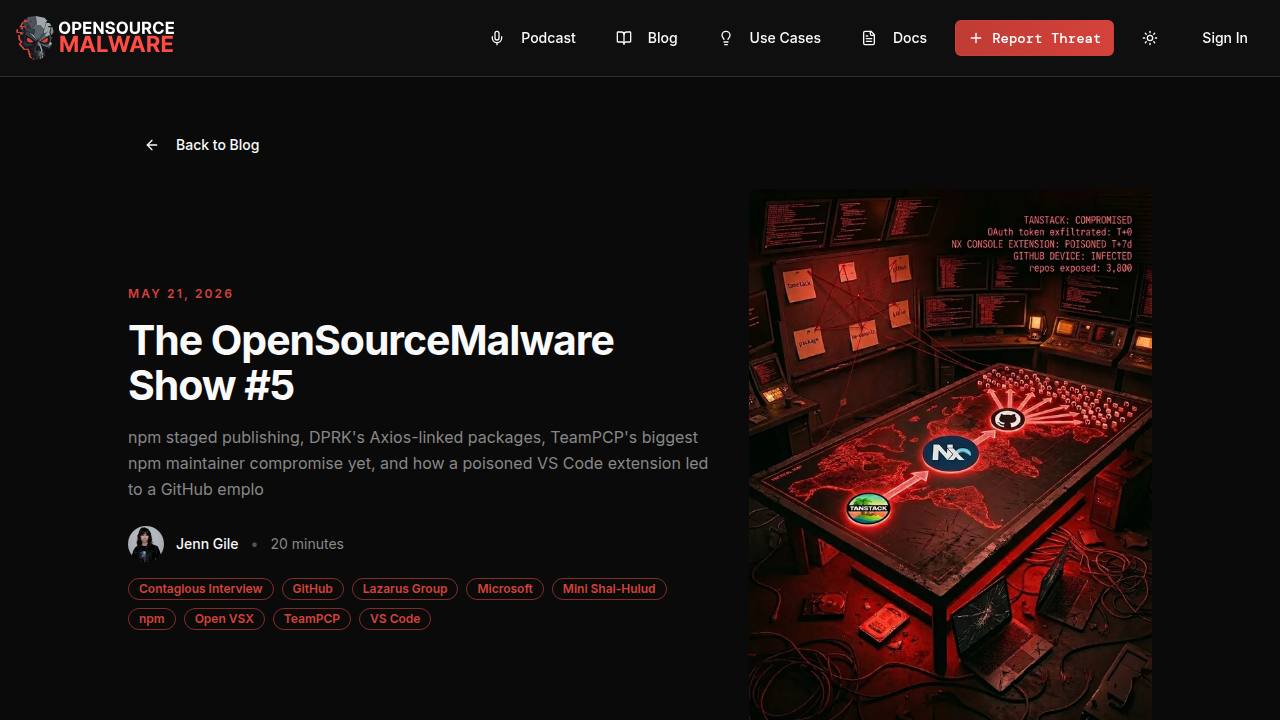
Task: Click the title The OpenSourceMalware Show #5
Action: pyautogui.click(x=371, y=363)
